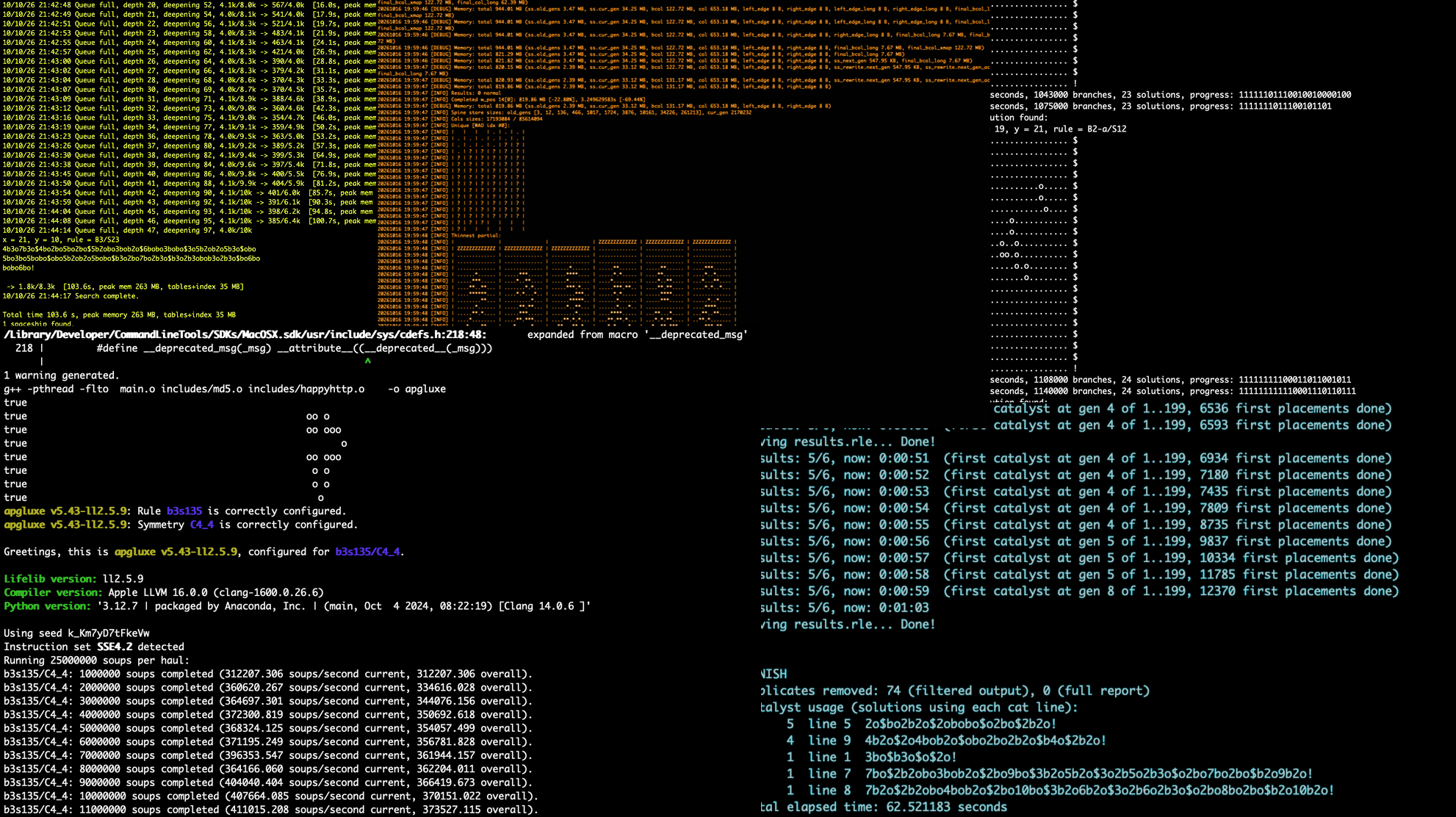Click '1140000 branches, 24 solutions' progress line

1172,392
